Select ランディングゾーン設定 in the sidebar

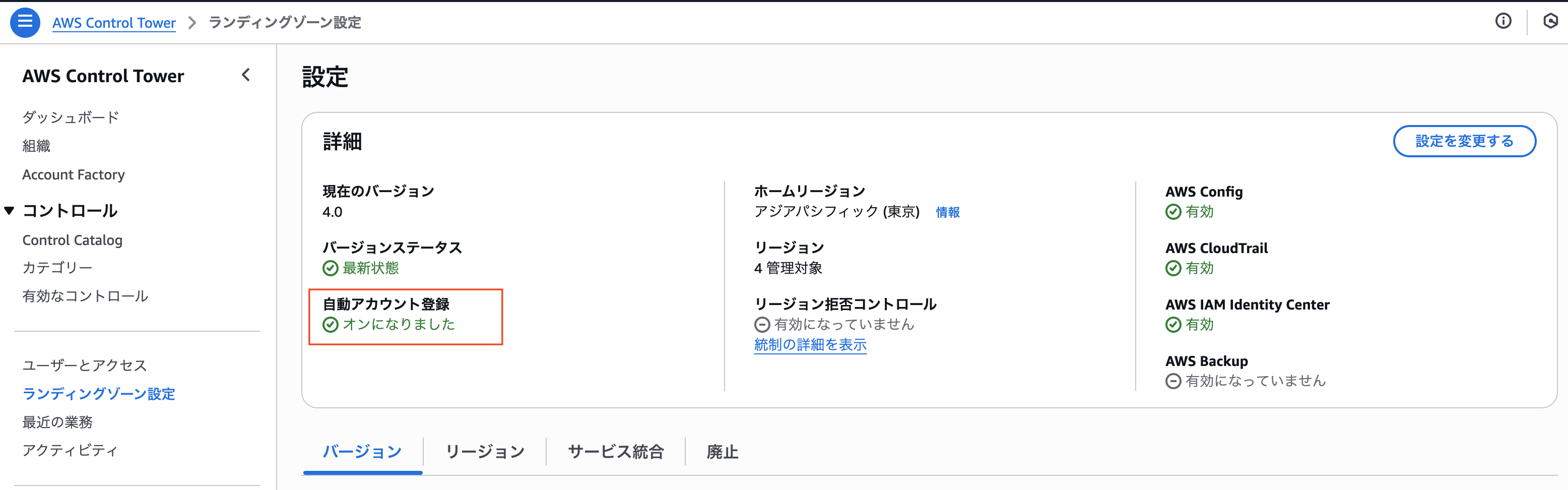click(99, 394)
